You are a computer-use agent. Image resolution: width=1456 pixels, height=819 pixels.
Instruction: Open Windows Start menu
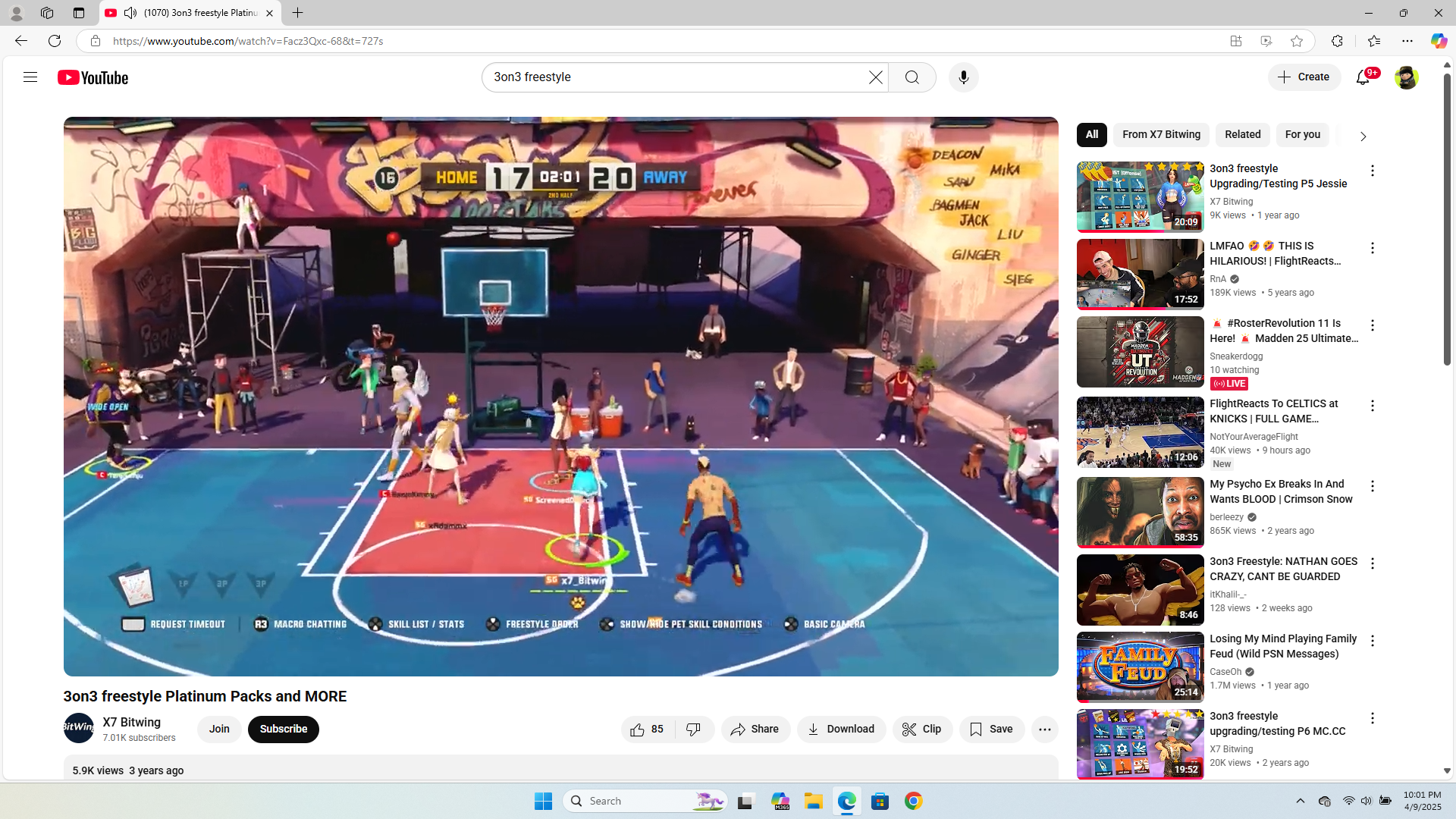point(544,801)
